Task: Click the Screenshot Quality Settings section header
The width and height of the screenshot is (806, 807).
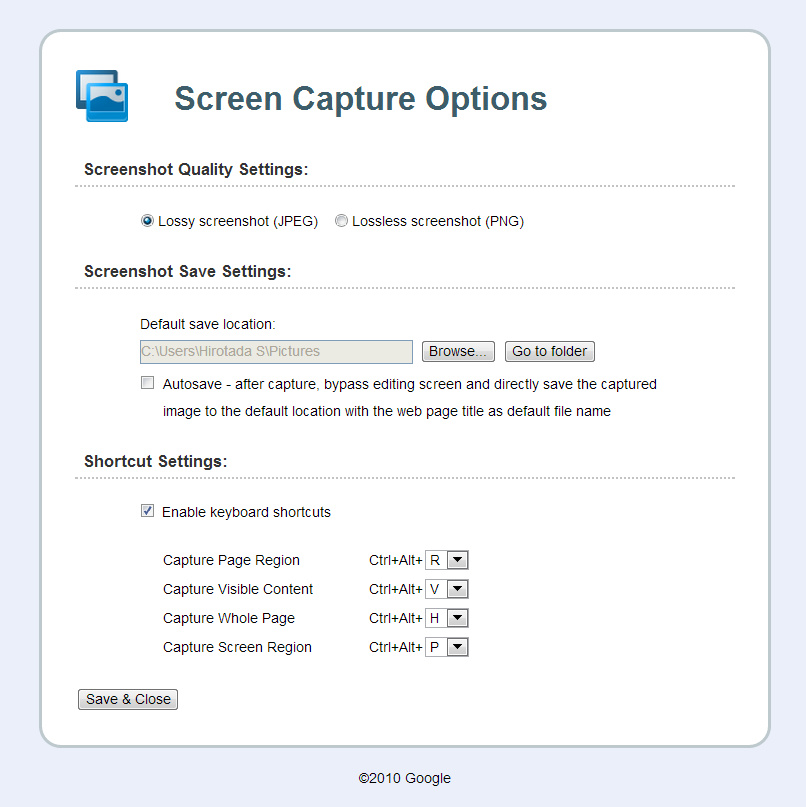Action: point(196,170)
